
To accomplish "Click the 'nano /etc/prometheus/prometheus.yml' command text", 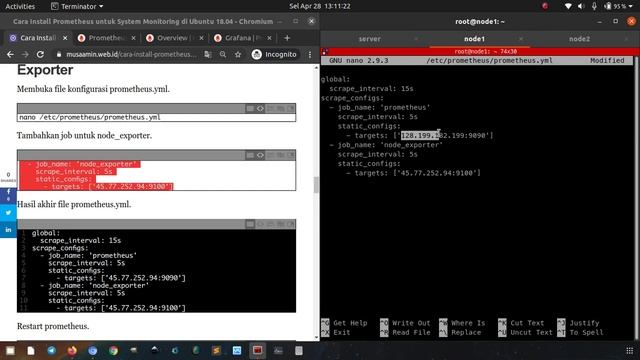I will pyautogui.click(x=90, y=117).
